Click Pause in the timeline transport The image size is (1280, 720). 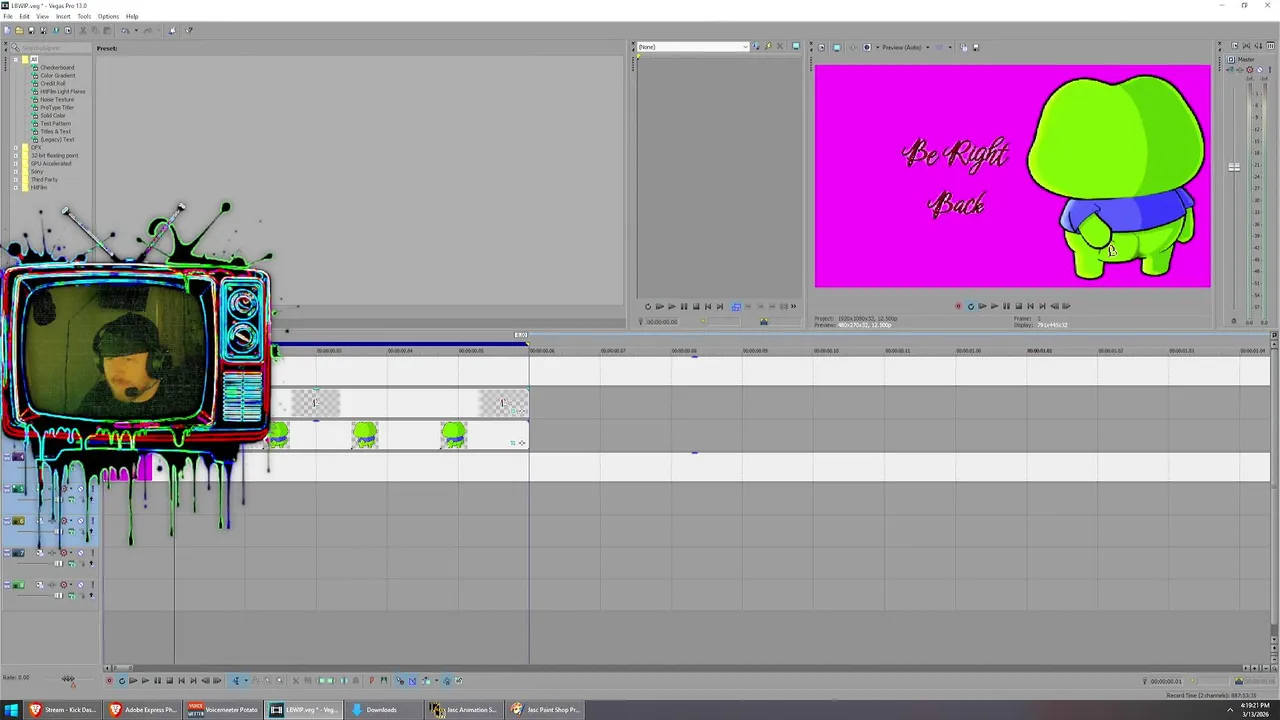point(157,681)
